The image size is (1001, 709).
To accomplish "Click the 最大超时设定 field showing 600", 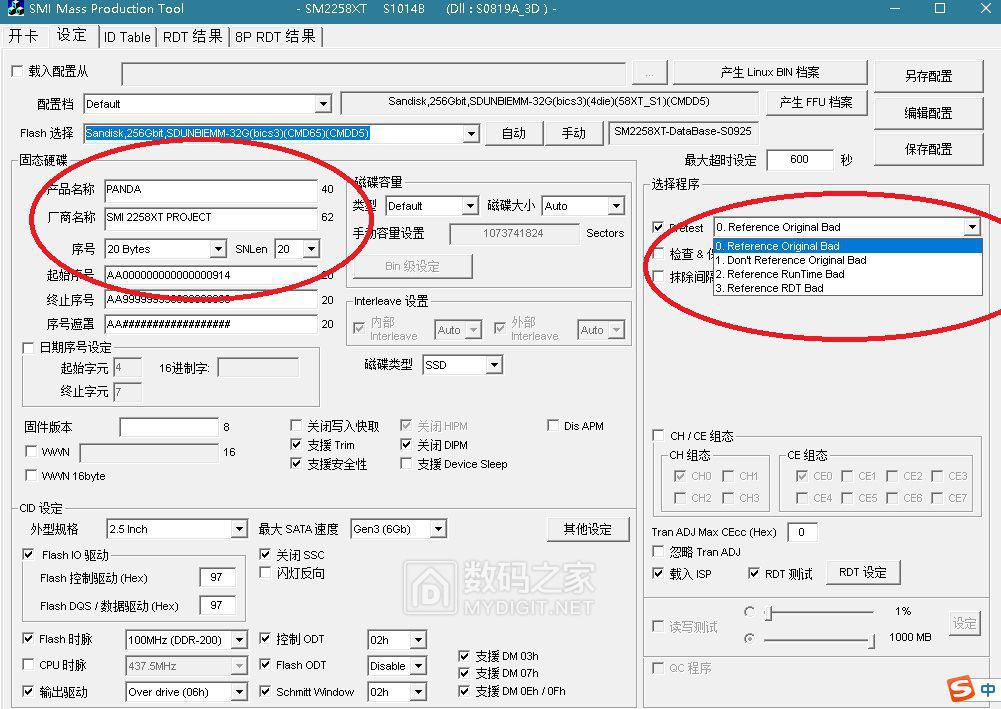I will coord(800,160).
